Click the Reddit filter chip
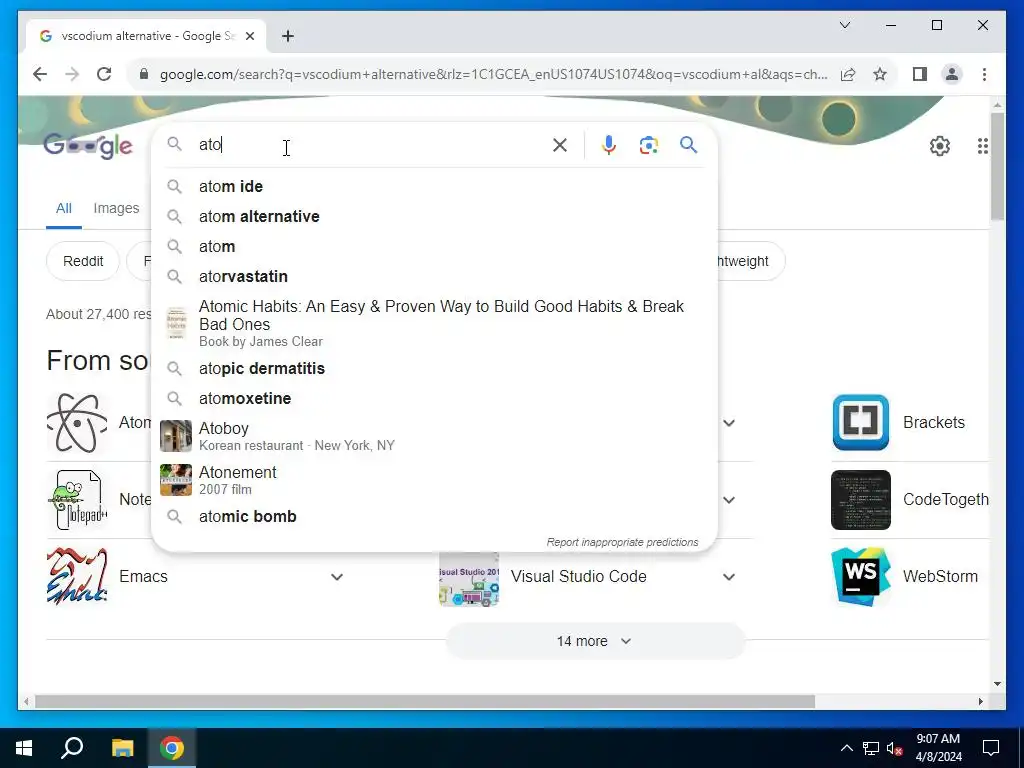The image size is (1024, 768). click(x=83, y=261)
